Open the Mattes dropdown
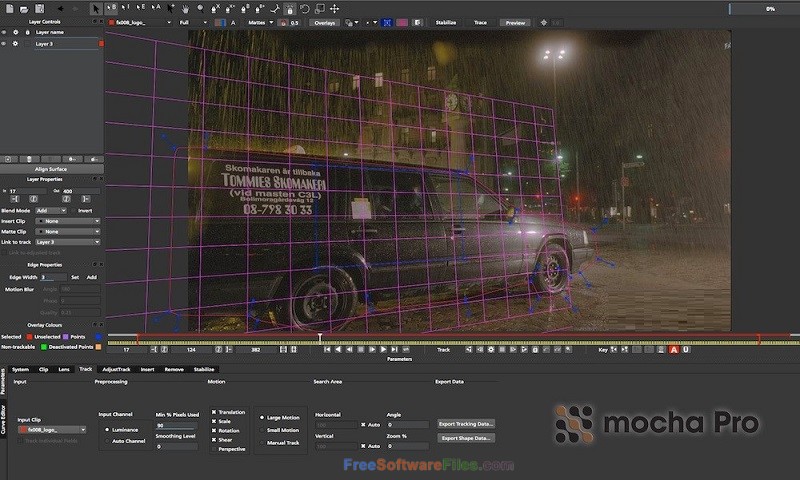Image resolution: width=800 pixels, height=480 pixels. (x=261, y=22)
